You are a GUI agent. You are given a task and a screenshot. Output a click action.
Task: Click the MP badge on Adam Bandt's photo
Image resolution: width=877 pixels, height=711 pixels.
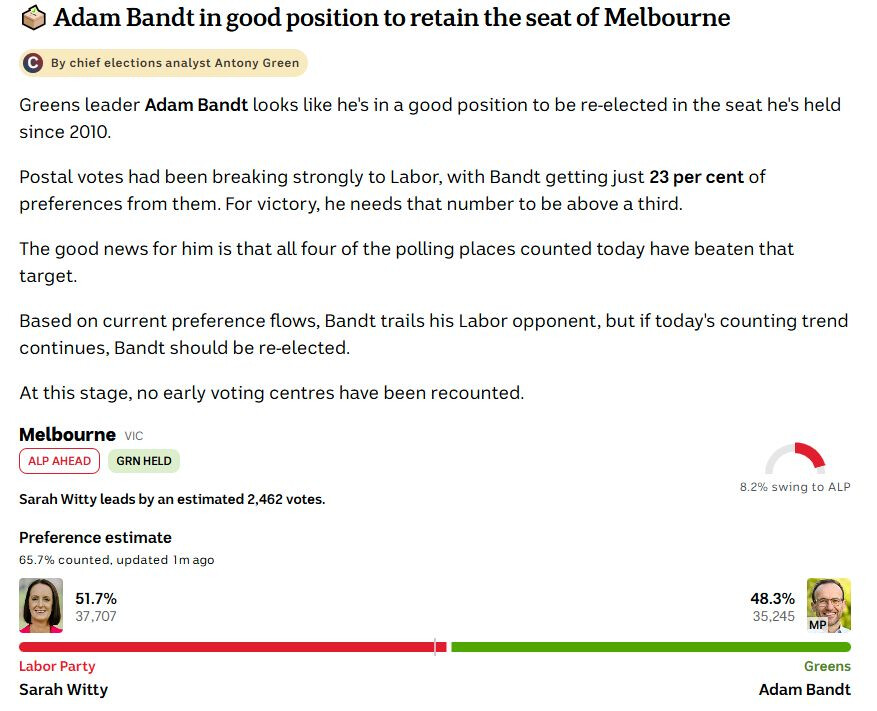[x=817, y=625]
